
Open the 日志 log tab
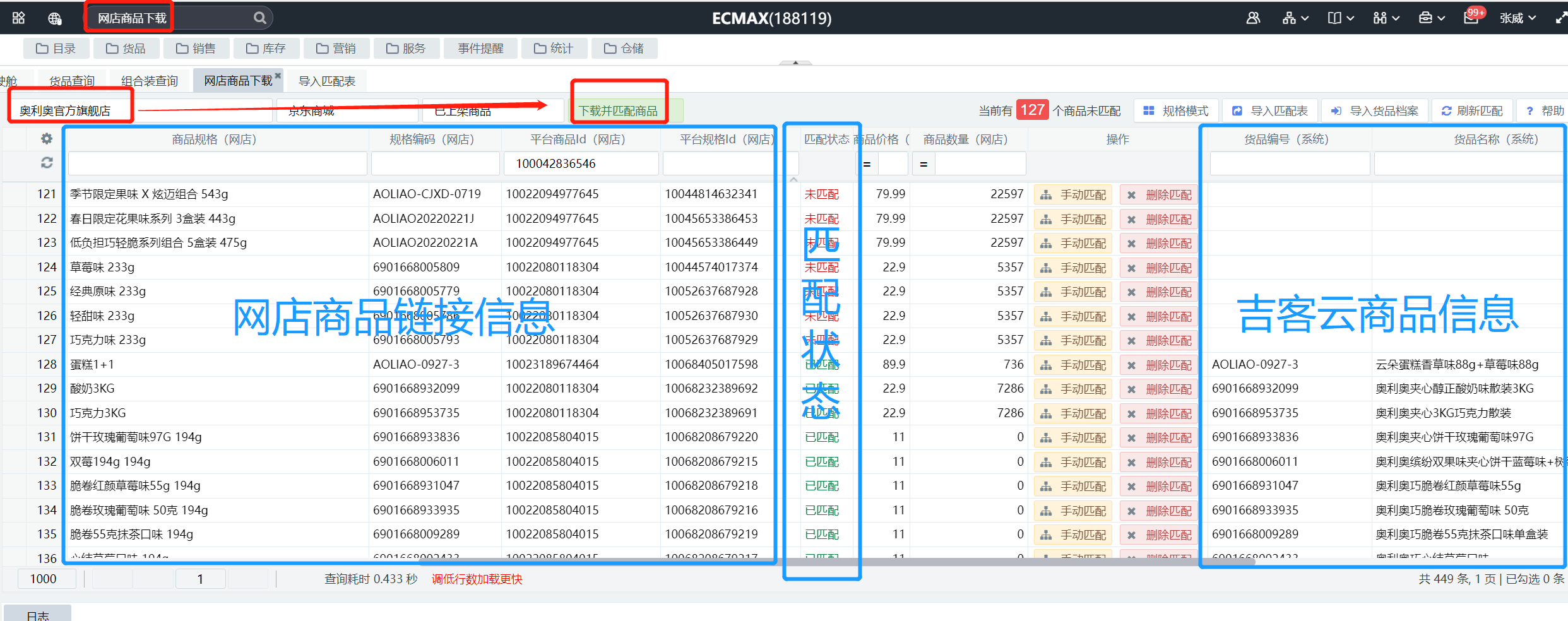tap(38, 615)
